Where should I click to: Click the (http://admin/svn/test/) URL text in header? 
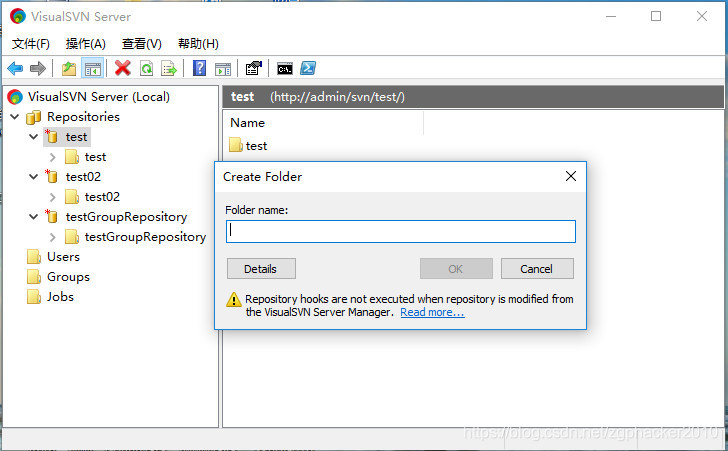tap(338, 97)
